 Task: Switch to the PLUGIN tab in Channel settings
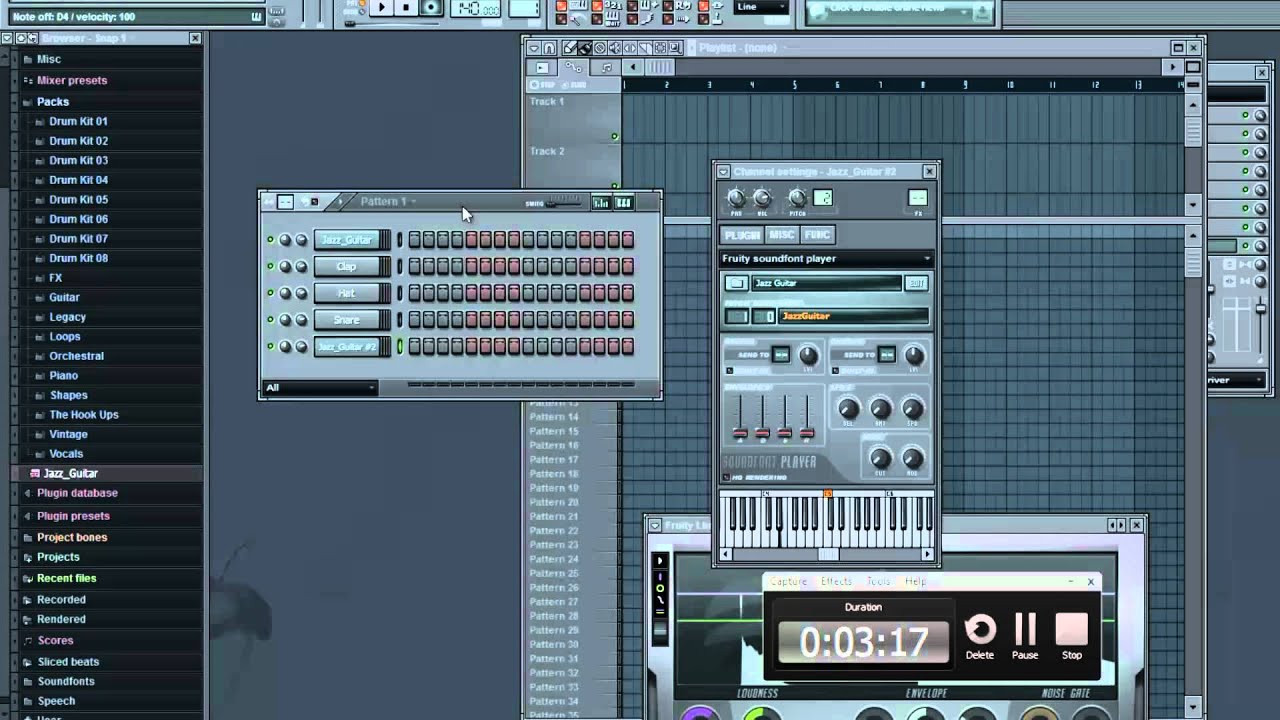click(x=743, y=235)
